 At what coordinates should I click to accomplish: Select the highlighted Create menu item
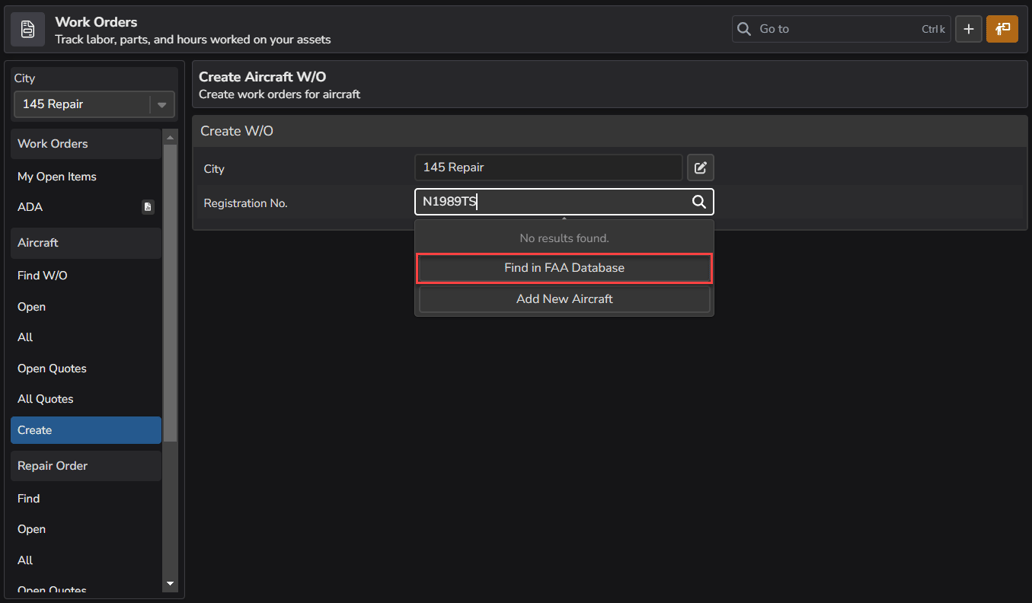tap(86, 430)
